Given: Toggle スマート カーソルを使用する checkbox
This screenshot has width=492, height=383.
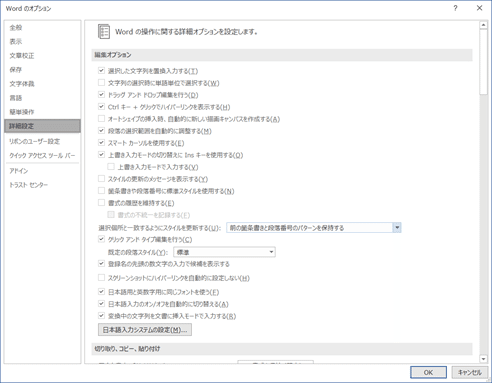Looking at the screenshot, I should click(x=101, y=143).
